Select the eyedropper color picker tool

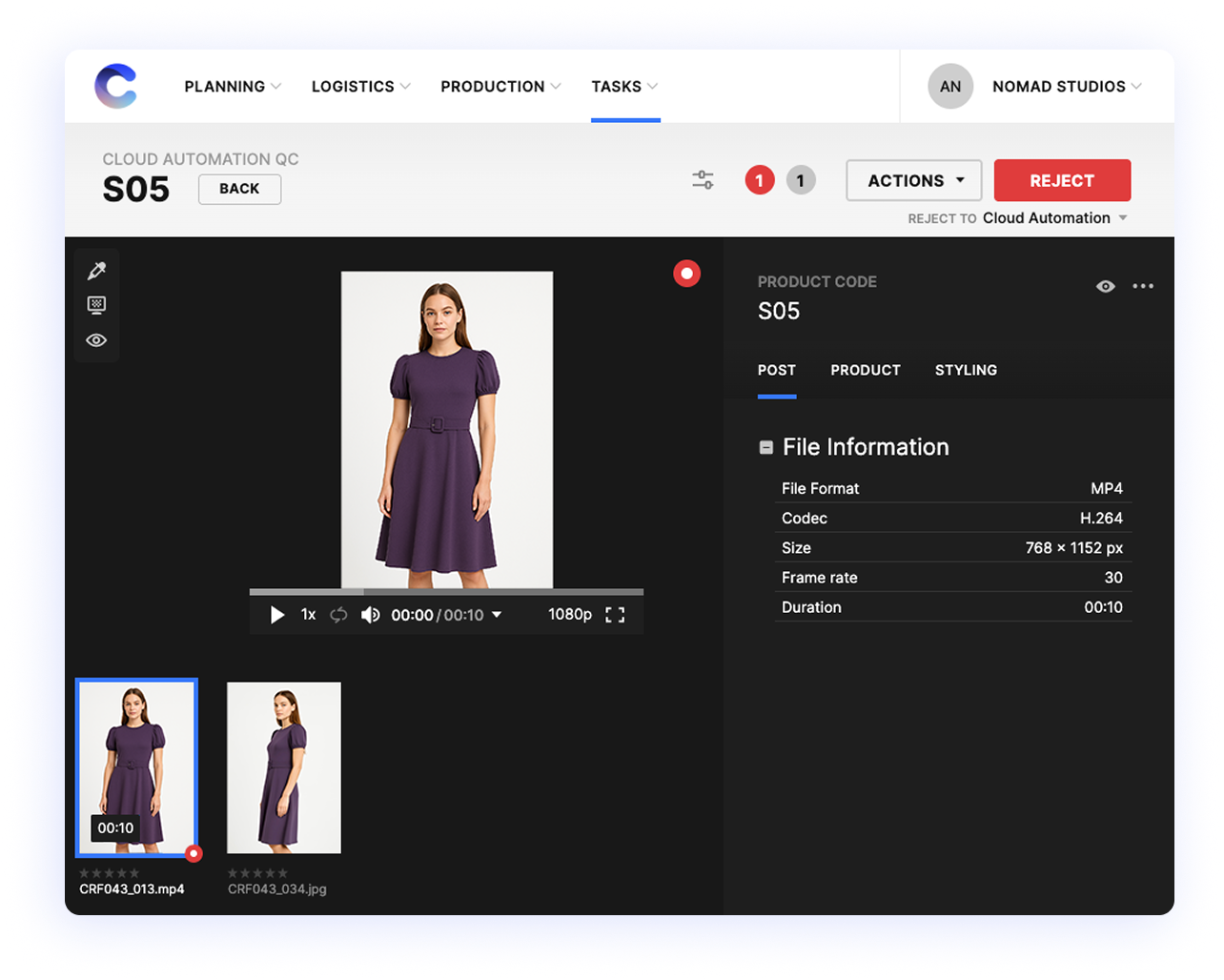point(96,272)
